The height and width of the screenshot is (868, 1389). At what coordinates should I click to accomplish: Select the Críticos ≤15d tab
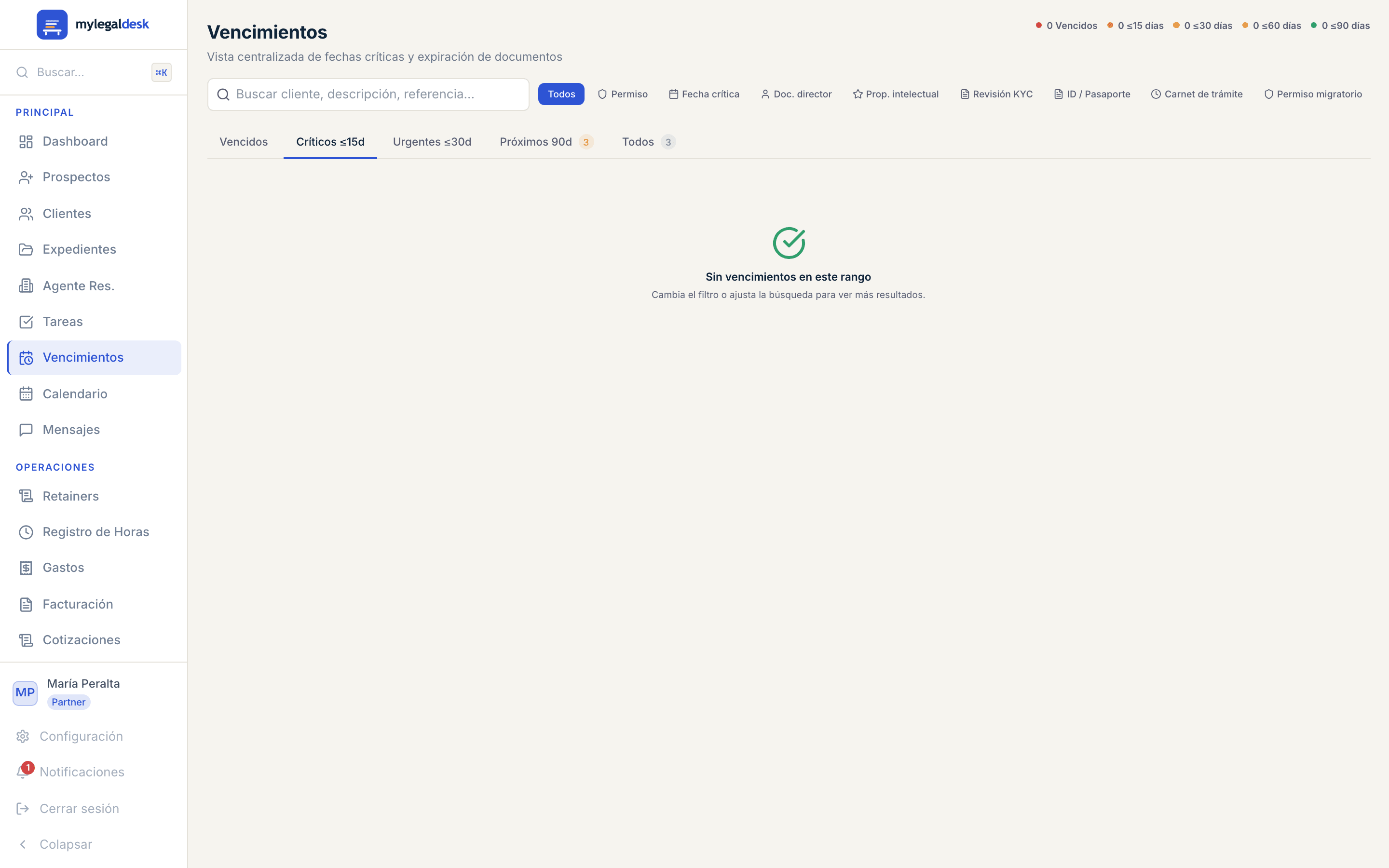(x=330, y=142)
